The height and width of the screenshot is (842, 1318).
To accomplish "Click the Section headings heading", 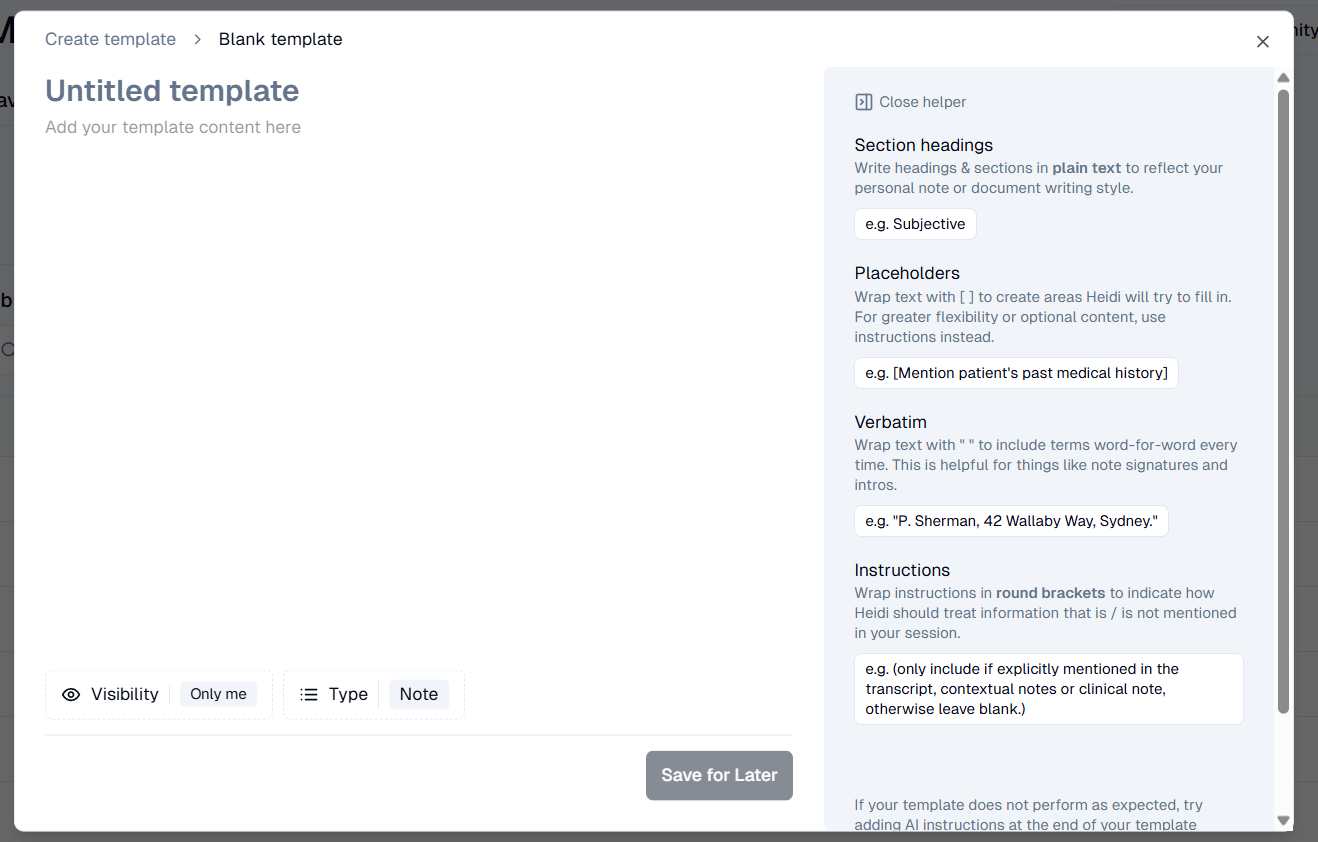I will (924, 145).
